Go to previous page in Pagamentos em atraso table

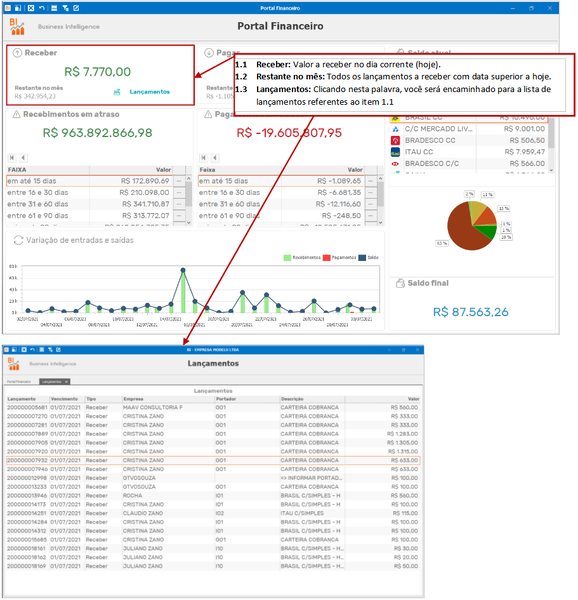click(x=215, y=158)
